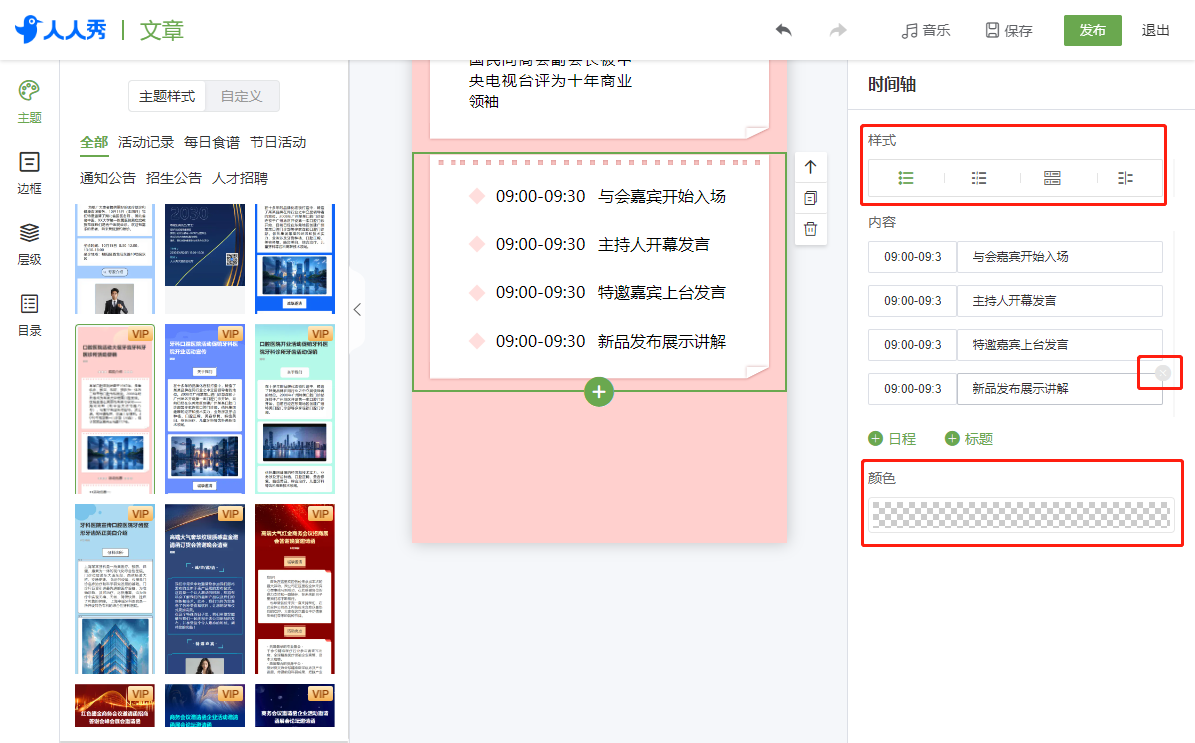Click the redo arrow icon
Viewport: 1195px width, 743px height.
838,30
